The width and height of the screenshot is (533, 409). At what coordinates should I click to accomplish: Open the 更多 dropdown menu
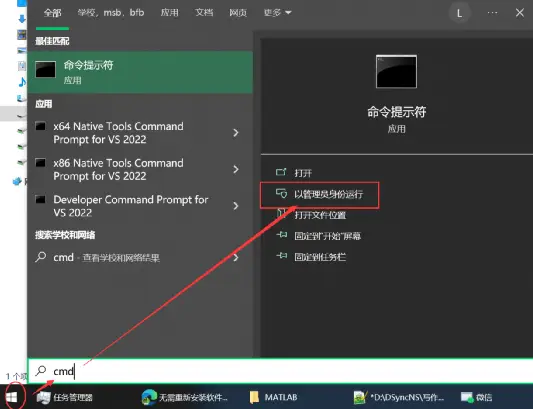[277, 13]
